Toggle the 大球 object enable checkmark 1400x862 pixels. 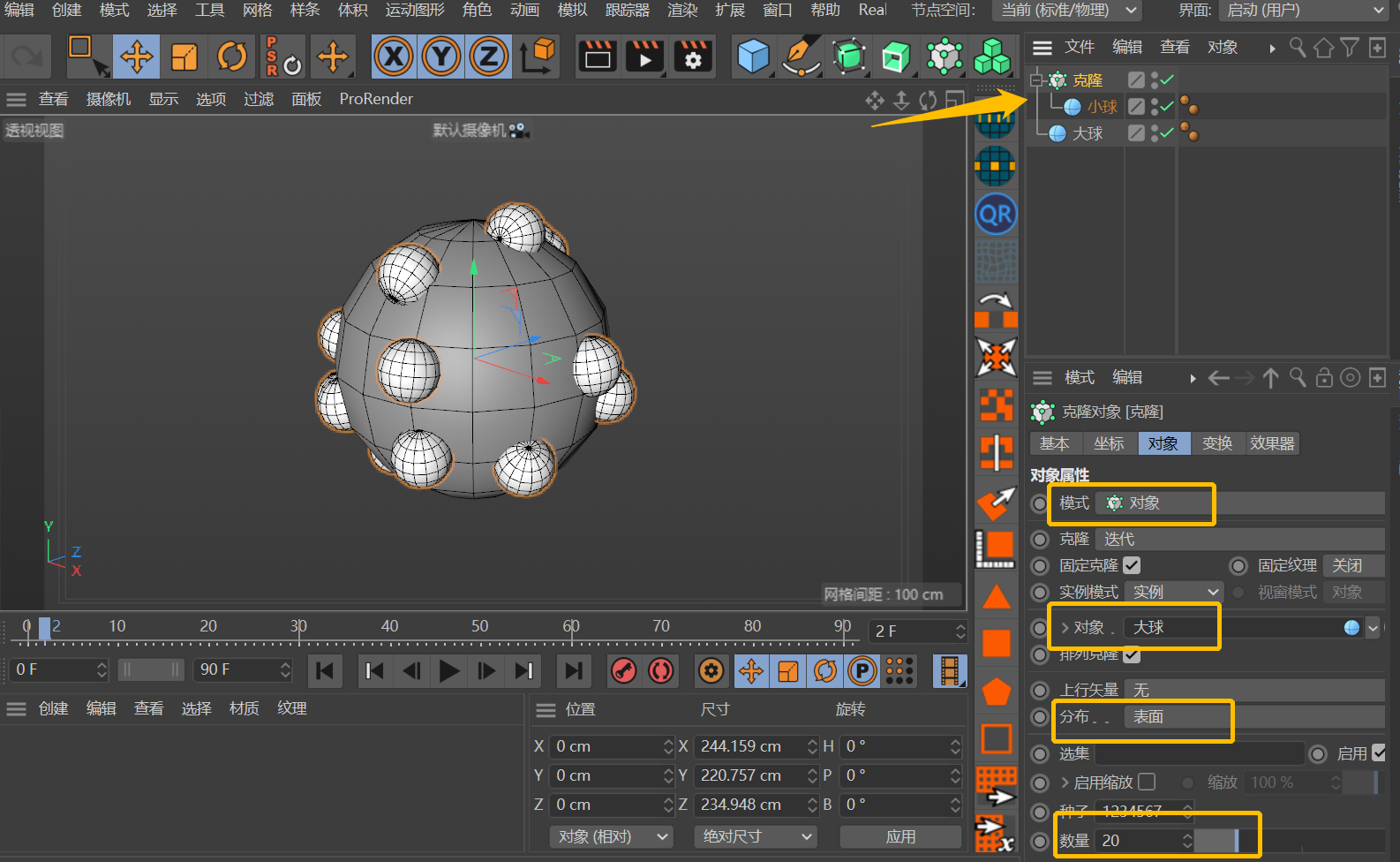point(1167,133)
